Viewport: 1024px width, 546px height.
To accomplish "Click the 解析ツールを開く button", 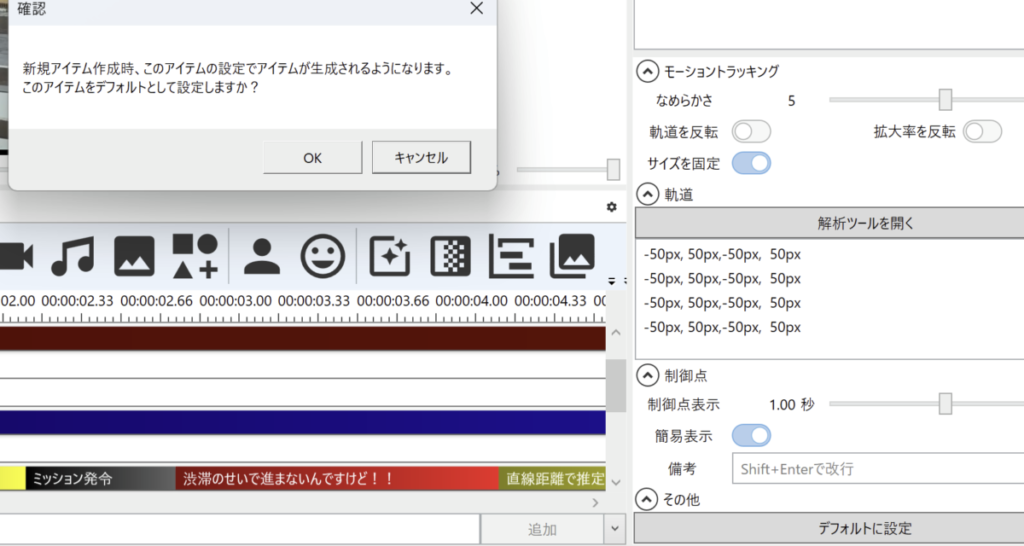I will click(x=829, y=223).
